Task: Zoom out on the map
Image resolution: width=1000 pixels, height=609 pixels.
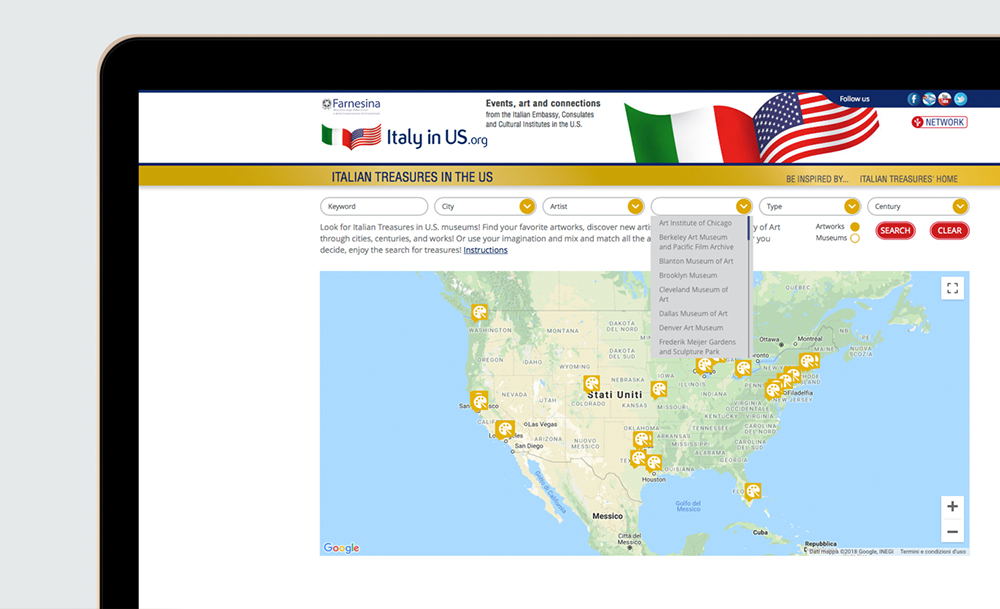Action: (952, 532)
